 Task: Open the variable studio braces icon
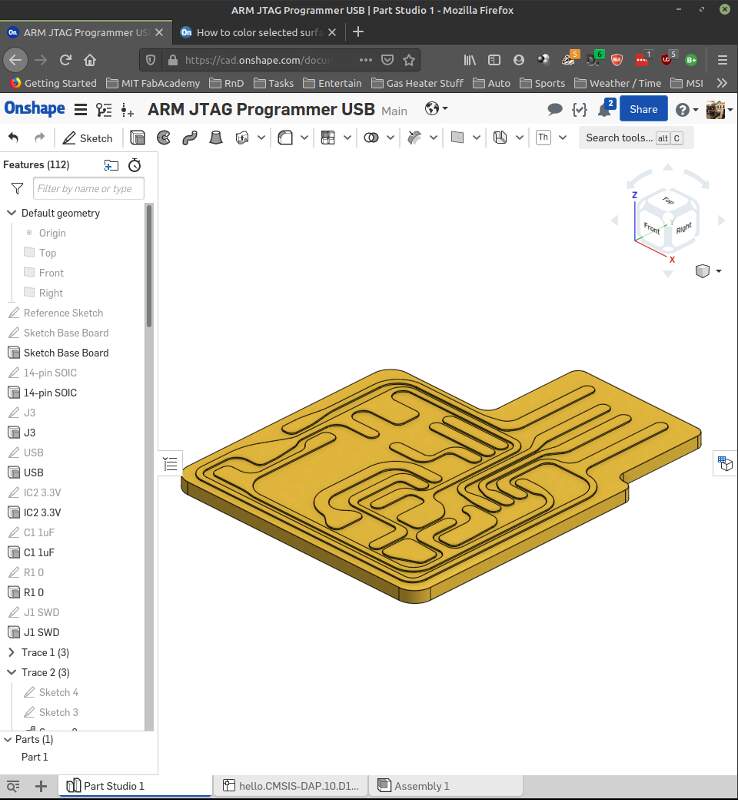[x=579, y=109]
